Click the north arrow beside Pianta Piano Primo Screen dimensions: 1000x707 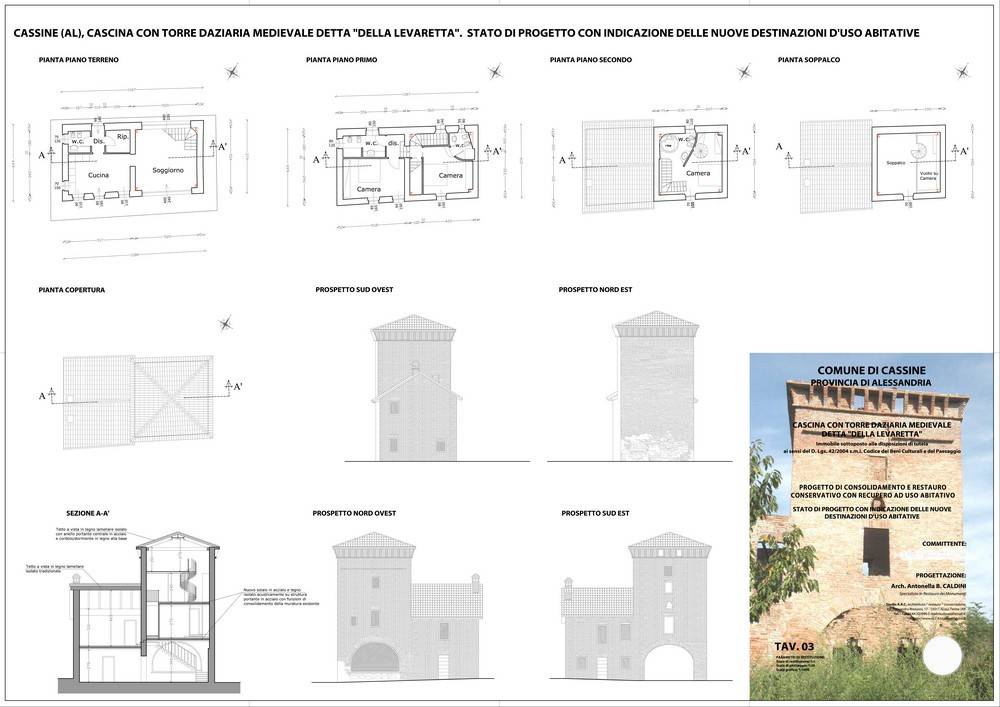495,71
